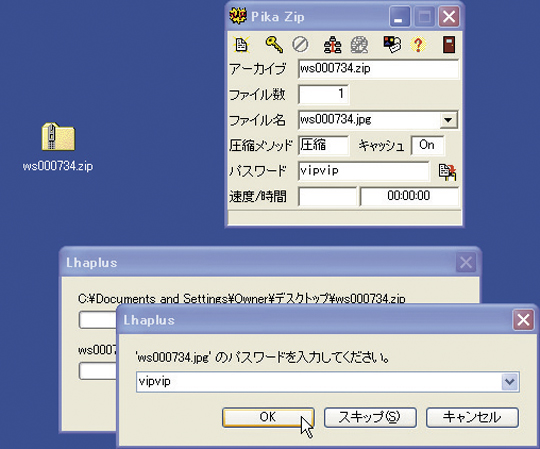The width and height of the screenshot is (540, 449).
Task: Click the upper progress bar in back Lhaplus window
Action: pos(98,320)
